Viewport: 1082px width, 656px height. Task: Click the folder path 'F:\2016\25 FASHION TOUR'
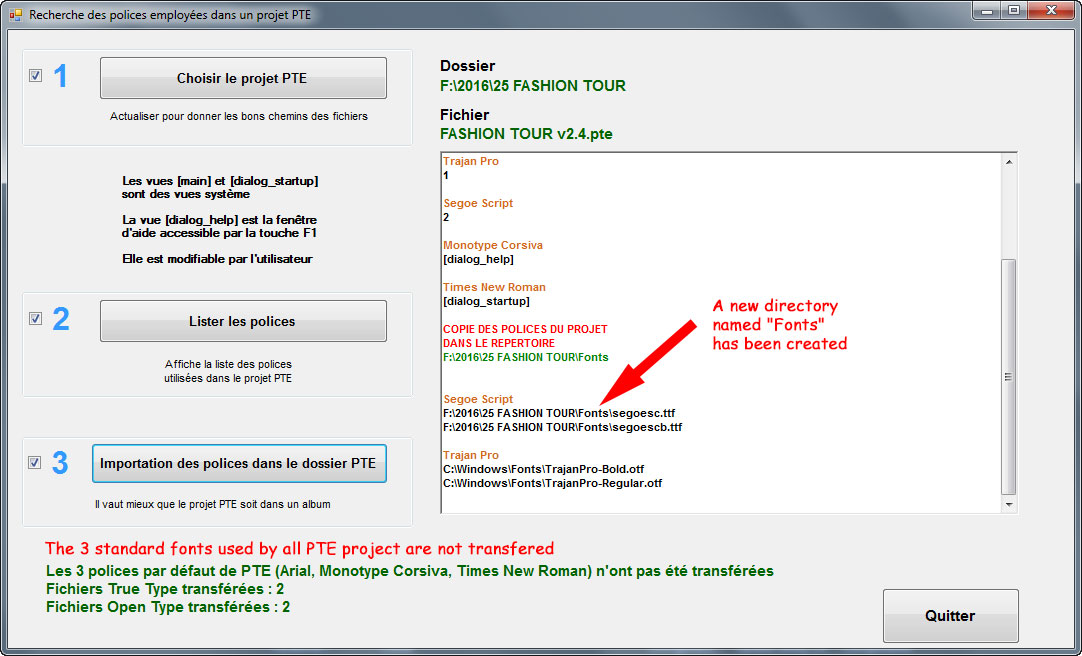(x=533, y=86)
